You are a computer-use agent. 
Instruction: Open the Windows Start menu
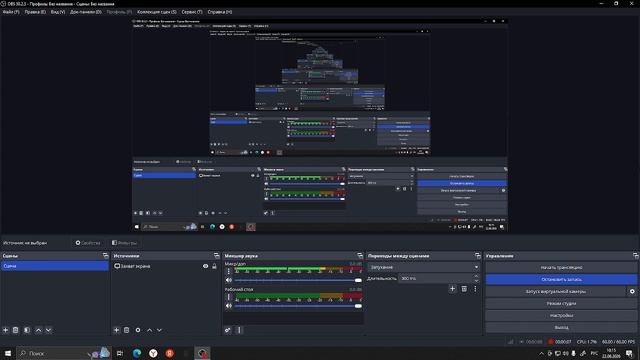pos(8,353)
